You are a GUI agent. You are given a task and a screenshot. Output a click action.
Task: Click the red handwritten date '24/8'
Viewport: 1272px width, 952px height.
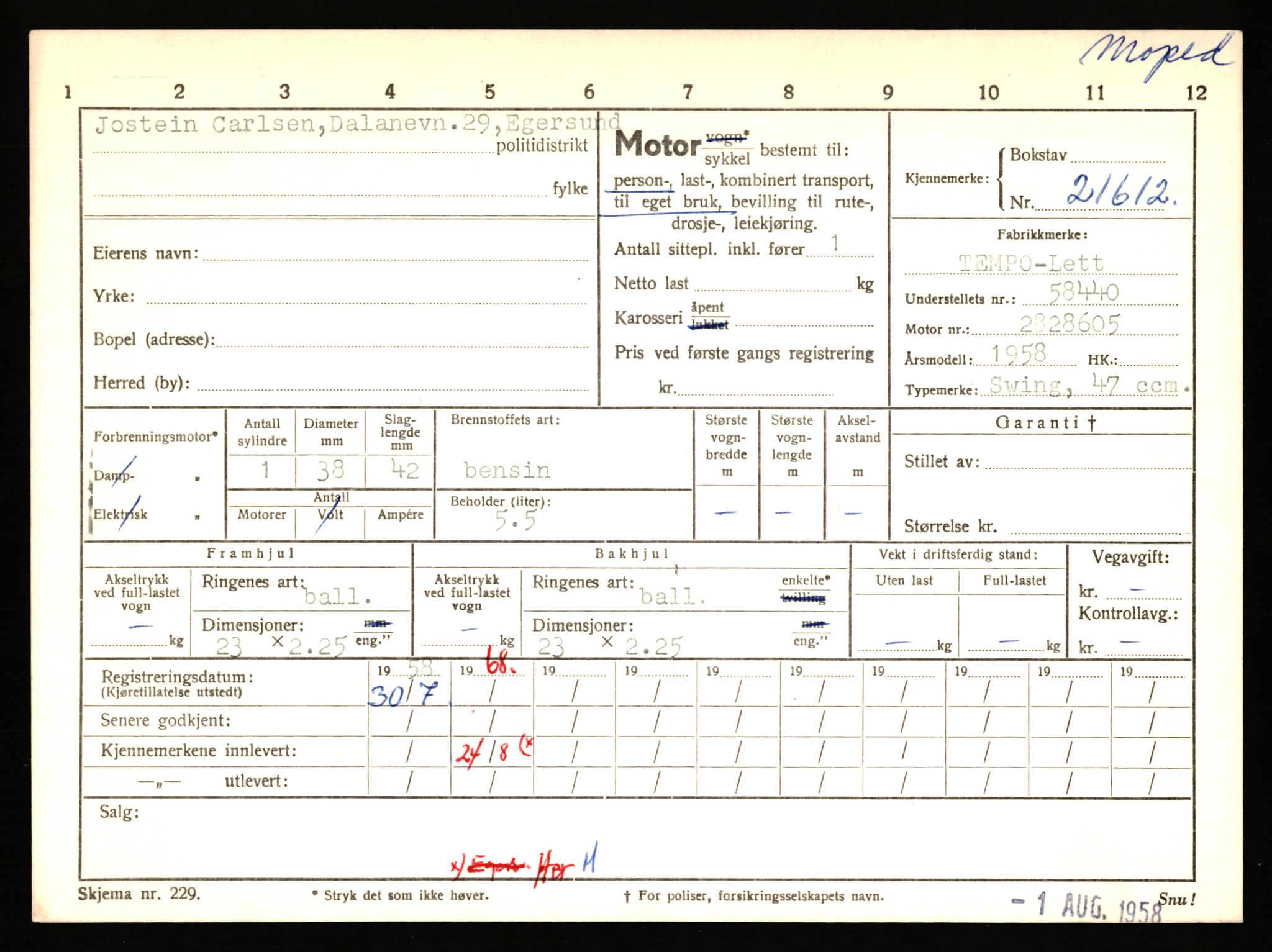483,753
